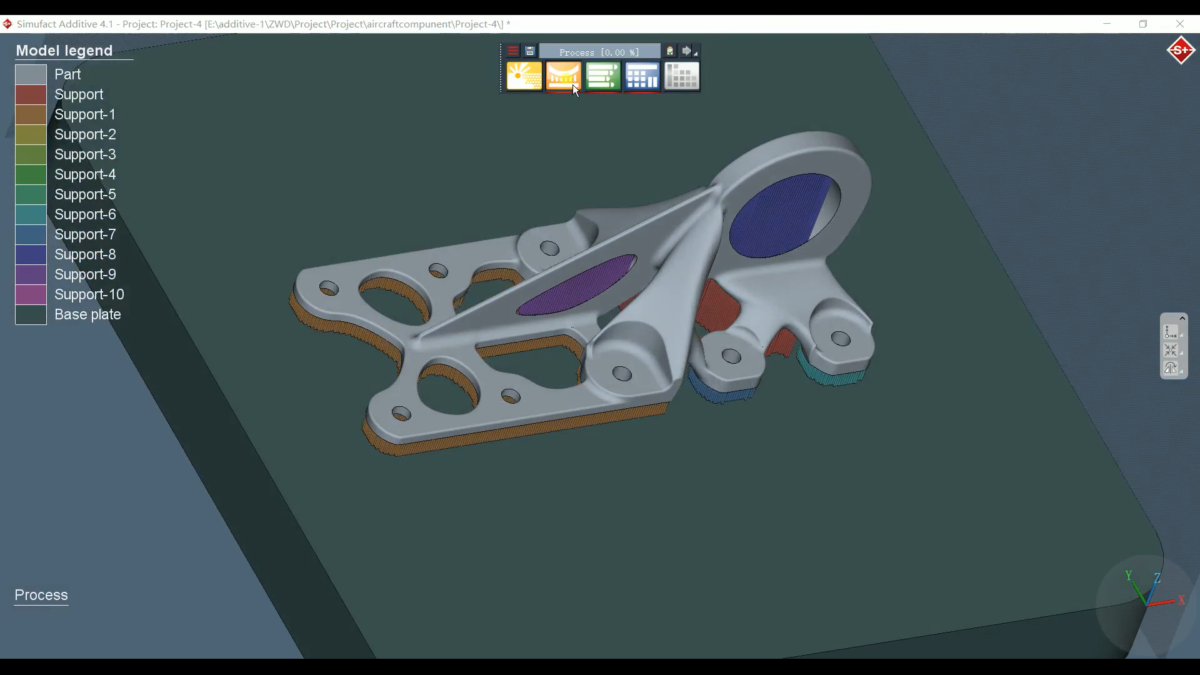Click the four inward arrows view icon
1200x675 pixels.
[x=1170, y=350]
